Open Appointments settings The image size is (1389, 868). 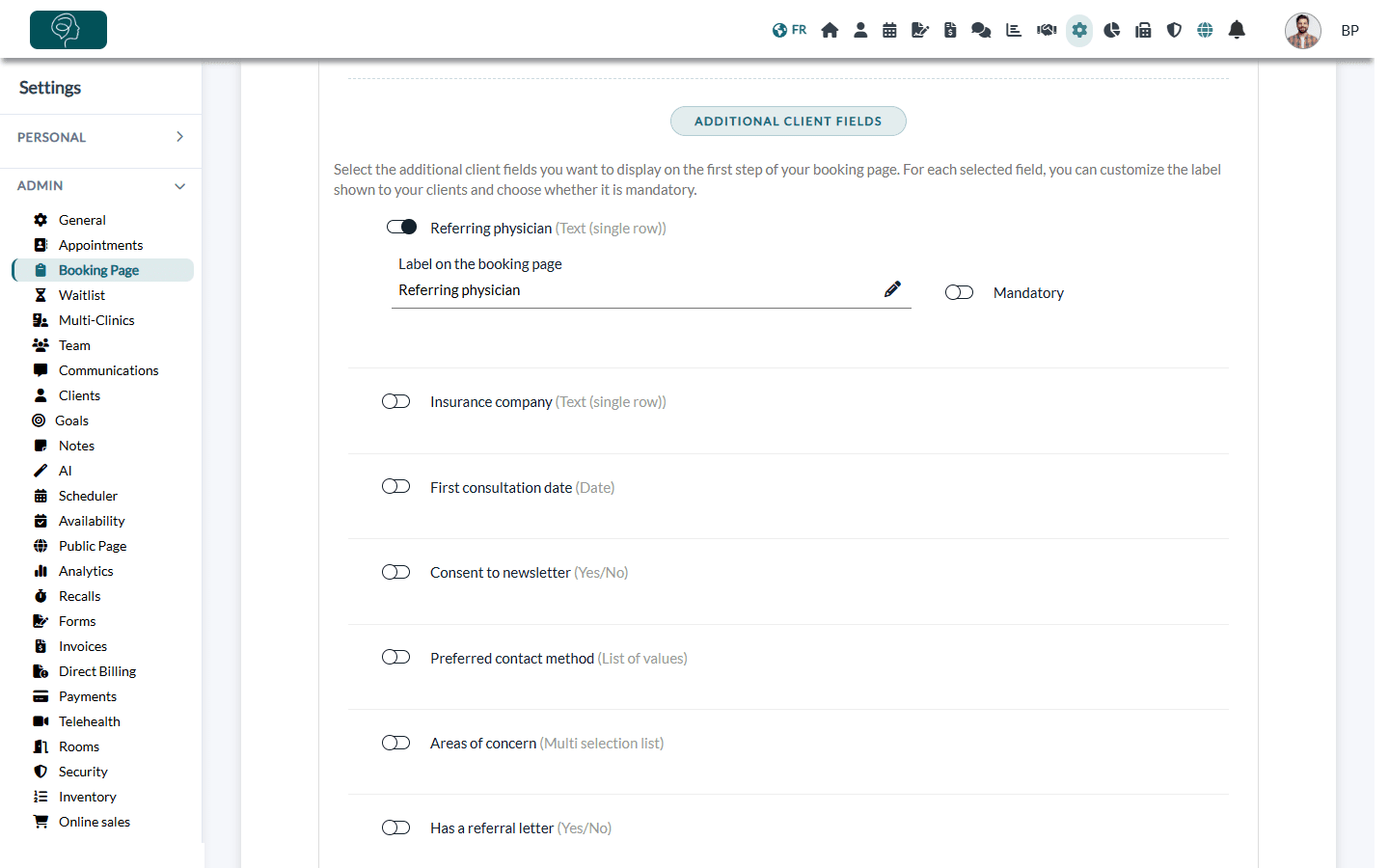[x=100, y=245]
